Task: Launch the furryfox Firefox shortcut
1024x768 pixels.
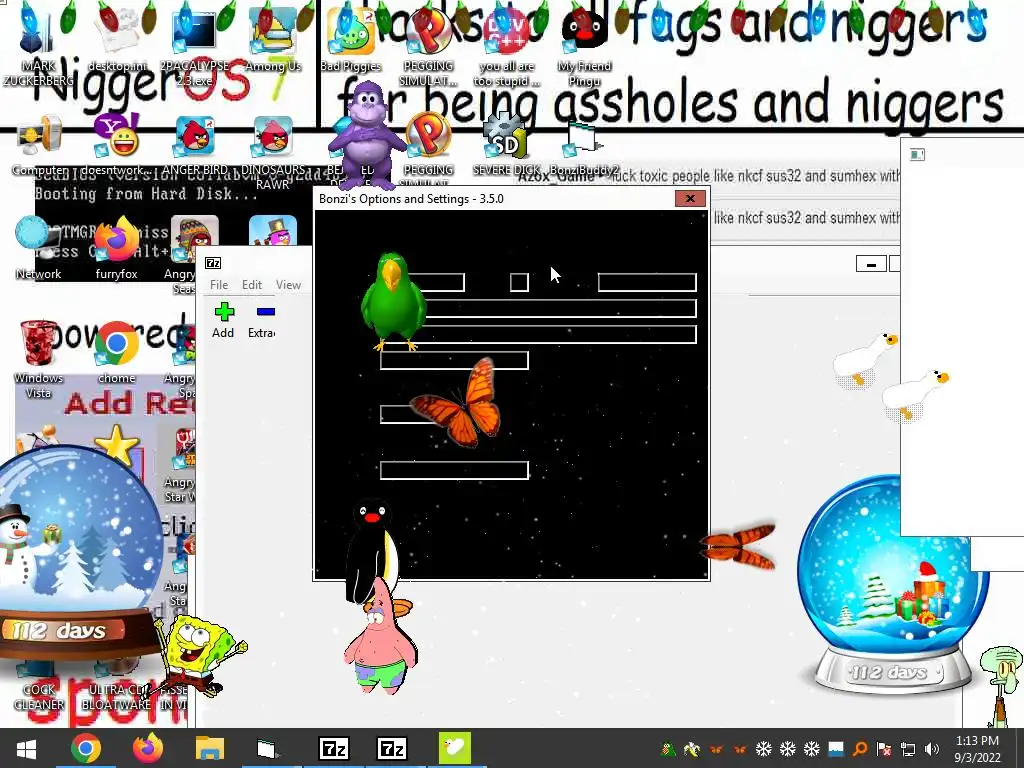Action: (117, 248)
